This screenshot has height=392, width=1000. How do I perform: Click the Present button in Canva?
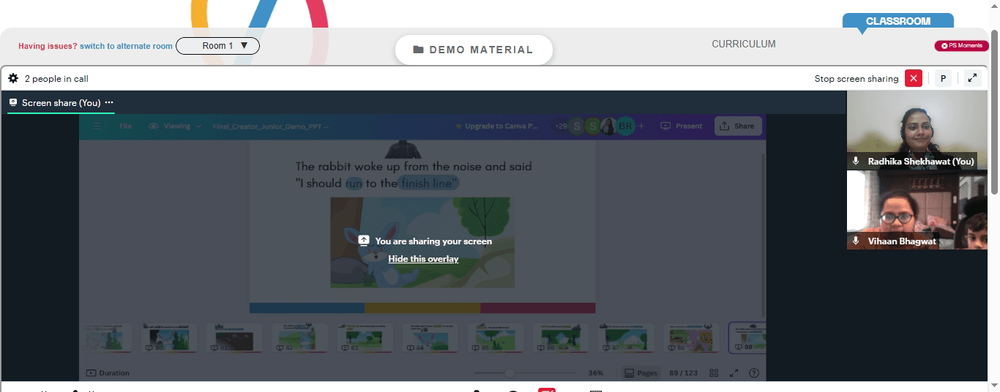pos(681,126)
